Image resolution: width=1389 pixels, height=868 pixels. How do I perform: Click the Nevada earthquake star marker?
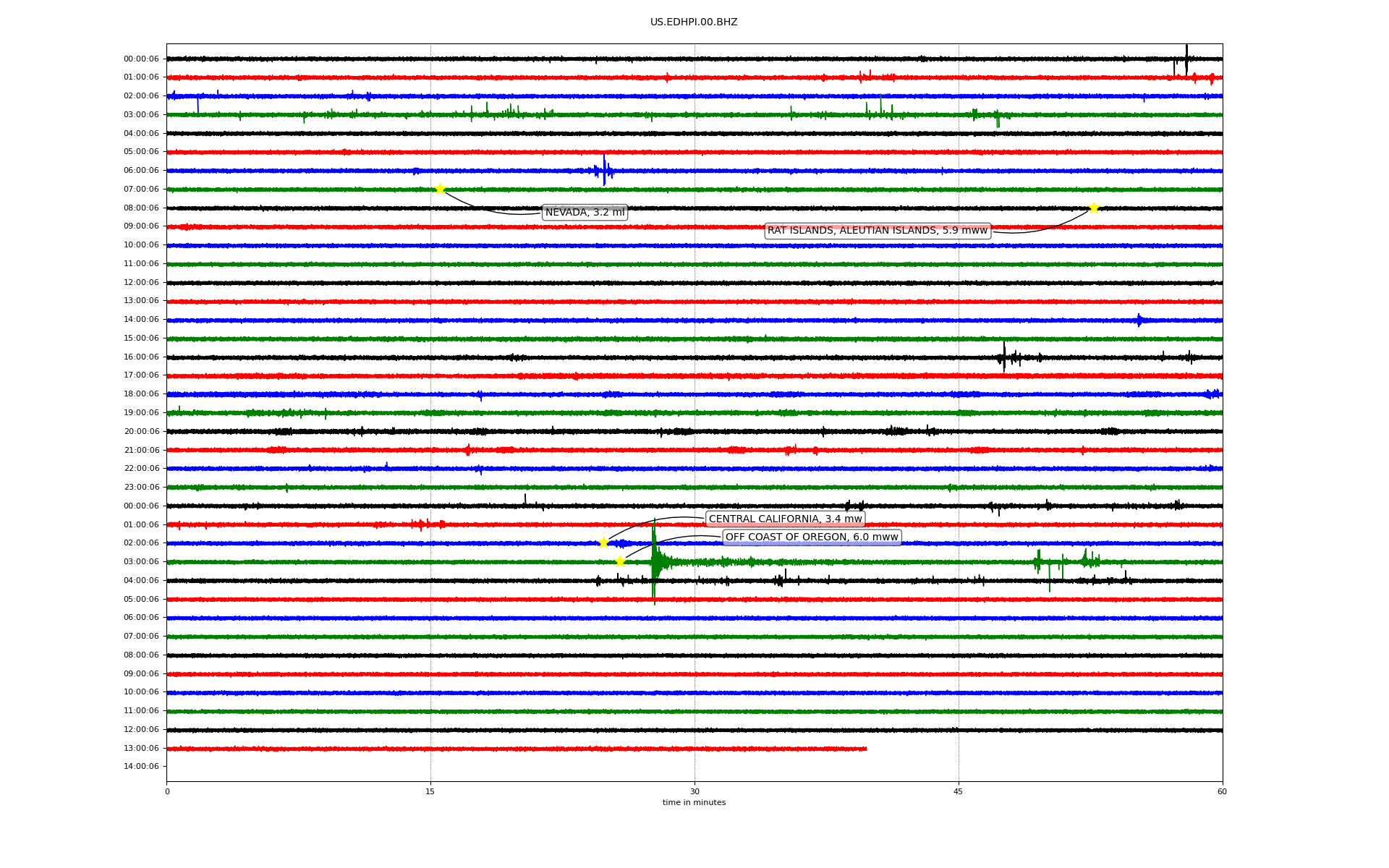440,190
